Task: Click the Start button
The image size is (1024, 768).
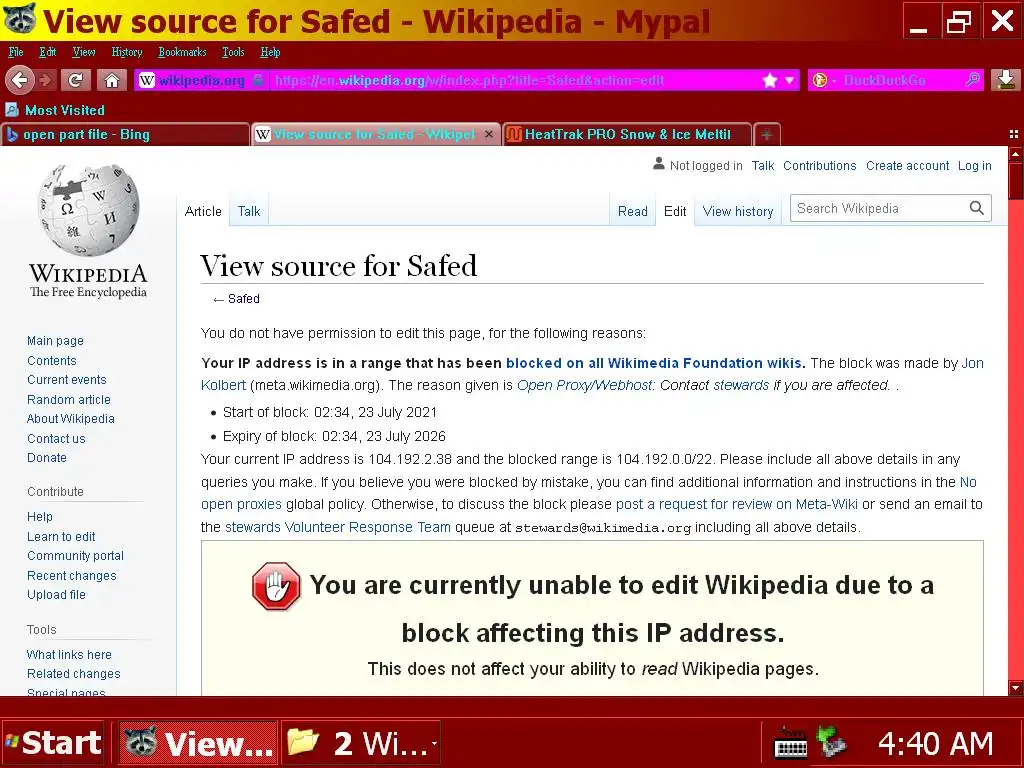Action: (x=53, y=743)
